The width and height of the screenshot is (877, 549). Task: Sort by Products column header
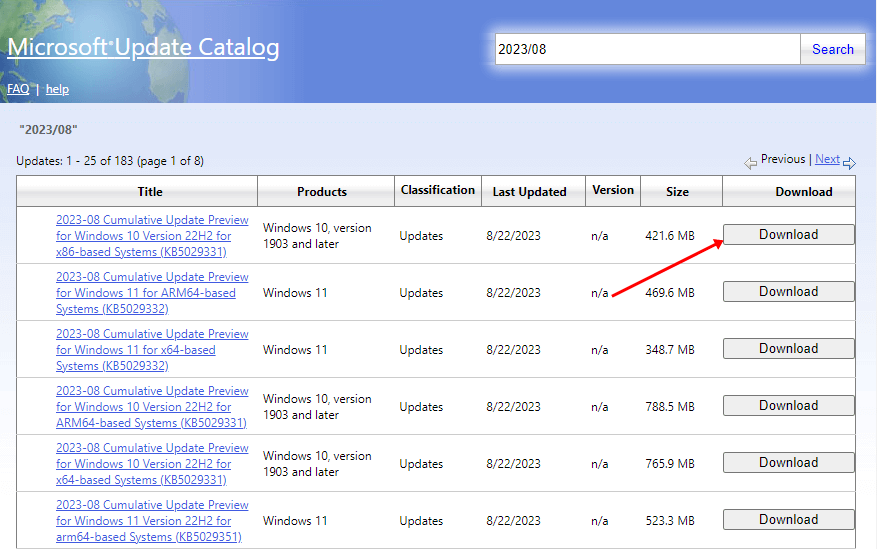[322, 191]
